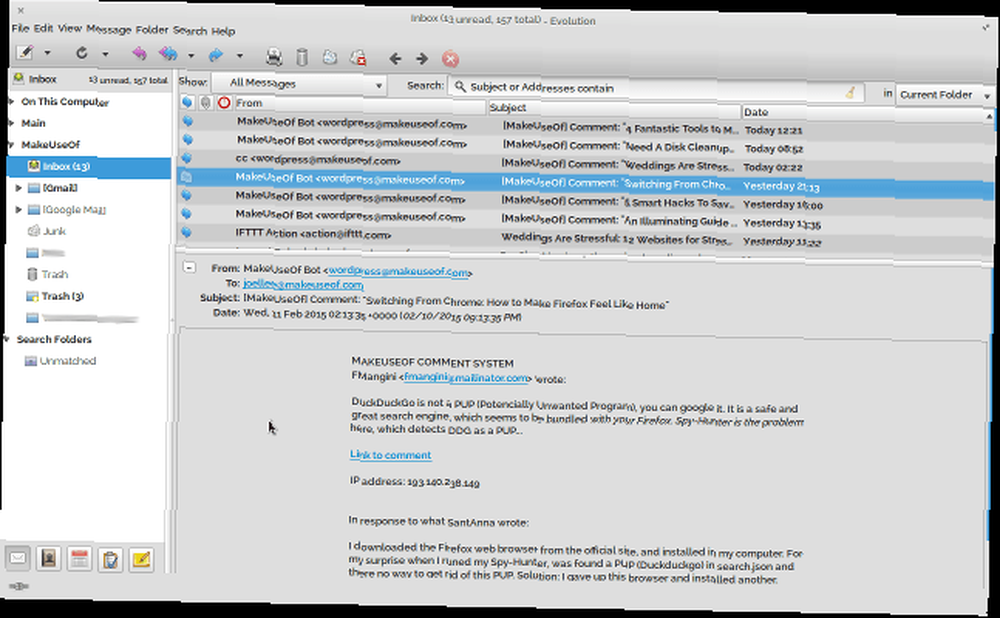Click the Reply to All icon
The image size is (1000, 618).
(168, 54)
